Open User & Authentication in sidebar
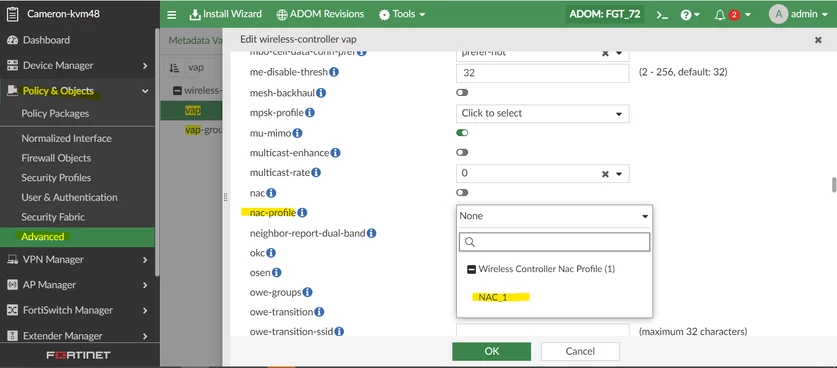This screenshot has height=368, width=837. tap(69, 198)
